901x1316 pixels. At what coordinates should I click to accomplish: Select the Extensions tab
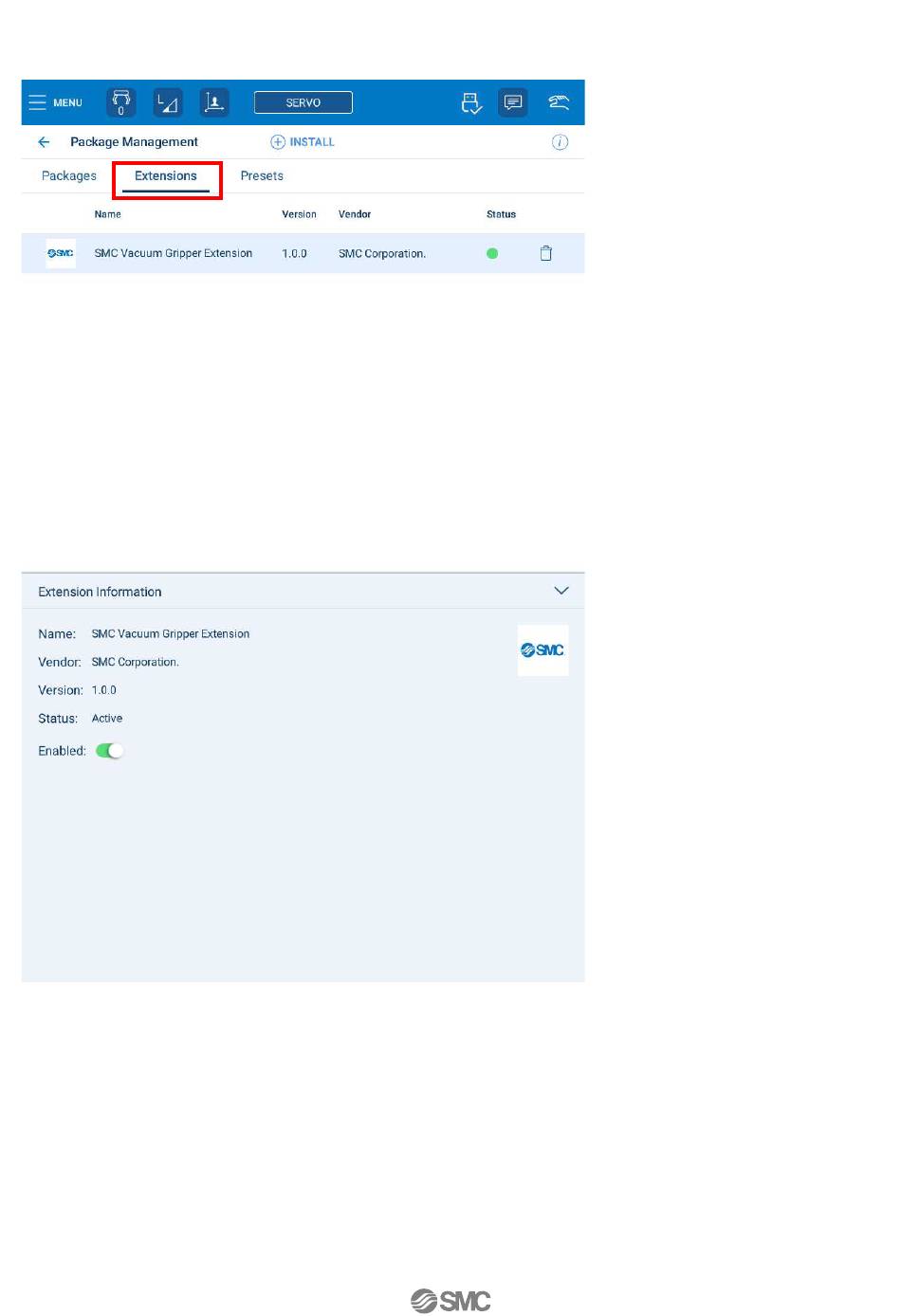(x=166, y=176)
